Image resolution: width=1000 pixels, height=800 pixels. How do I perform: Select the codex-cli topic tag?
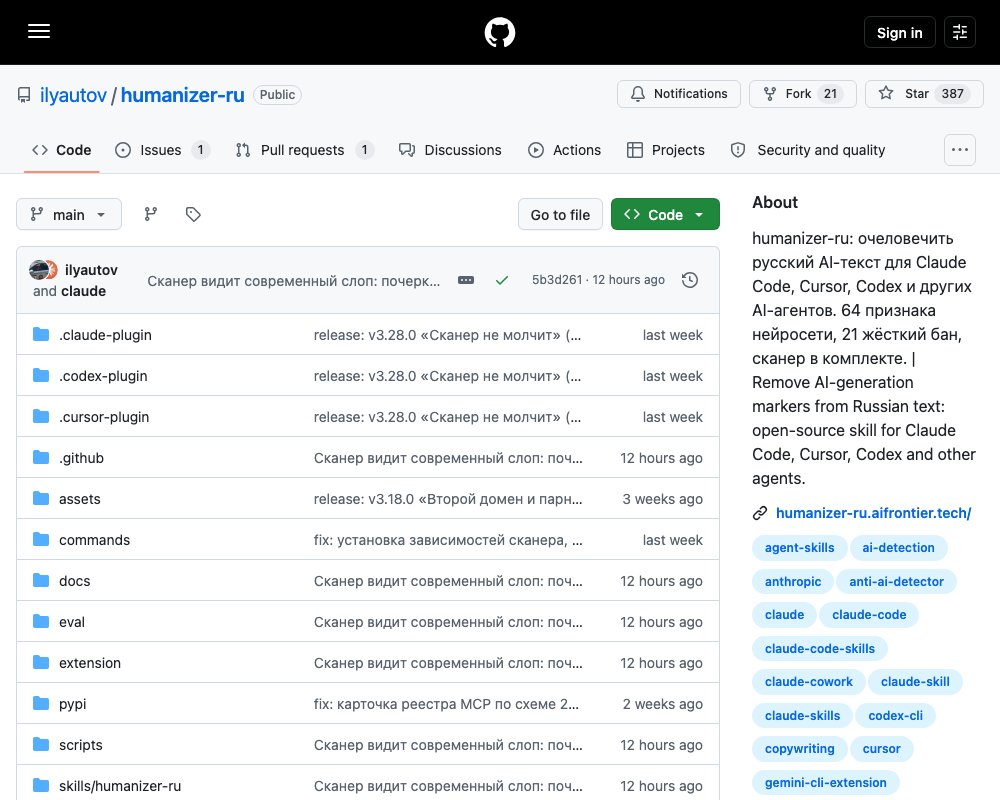pos(895,715)
